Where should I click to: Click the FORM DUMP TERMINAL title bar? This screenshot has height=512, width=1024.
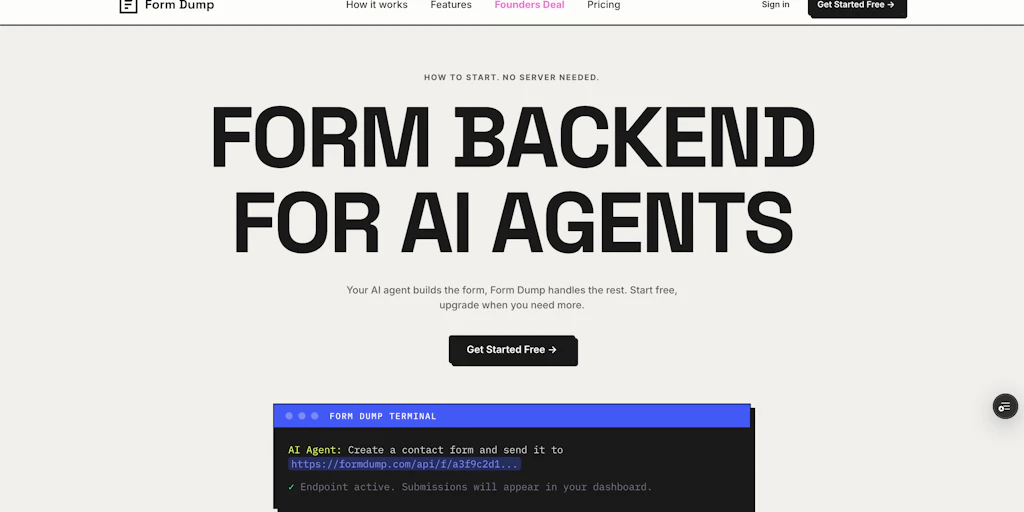pos(512,416)
